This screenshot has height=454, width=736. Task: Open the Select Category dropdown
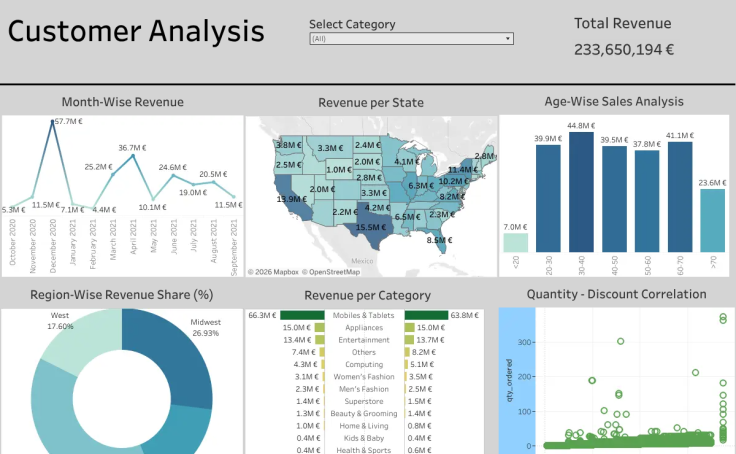click(411, 38)
